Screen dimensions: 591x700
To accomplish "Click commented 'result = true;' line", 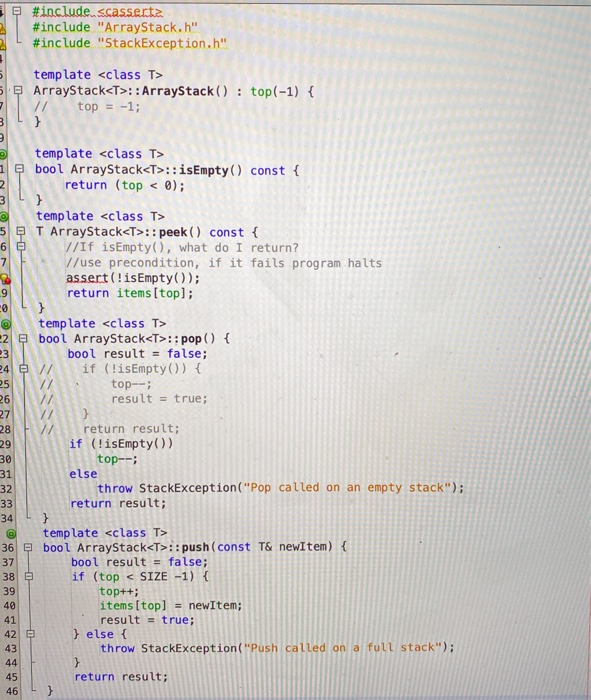I will point(159,399).
